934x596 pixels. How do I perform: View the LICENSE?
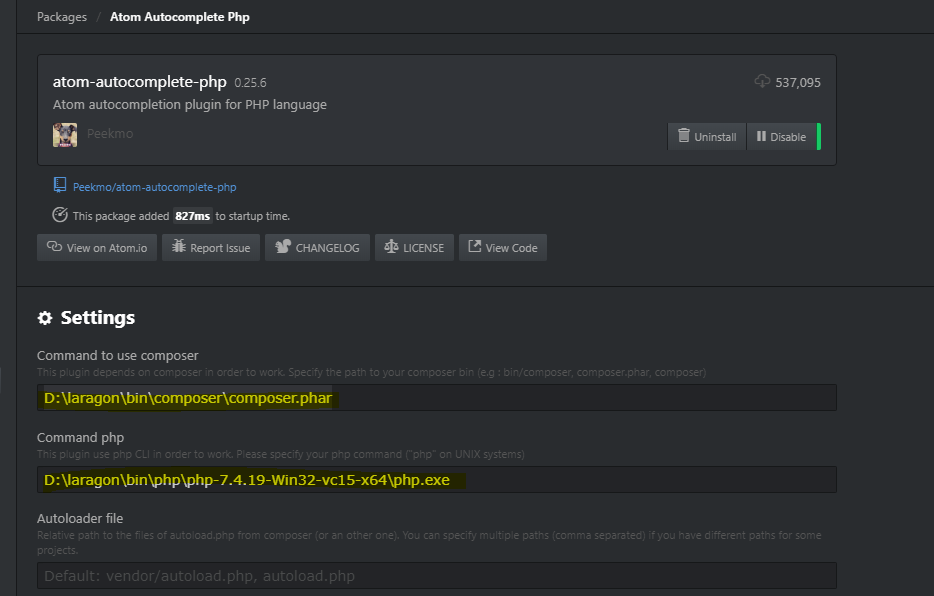[415, 248]
